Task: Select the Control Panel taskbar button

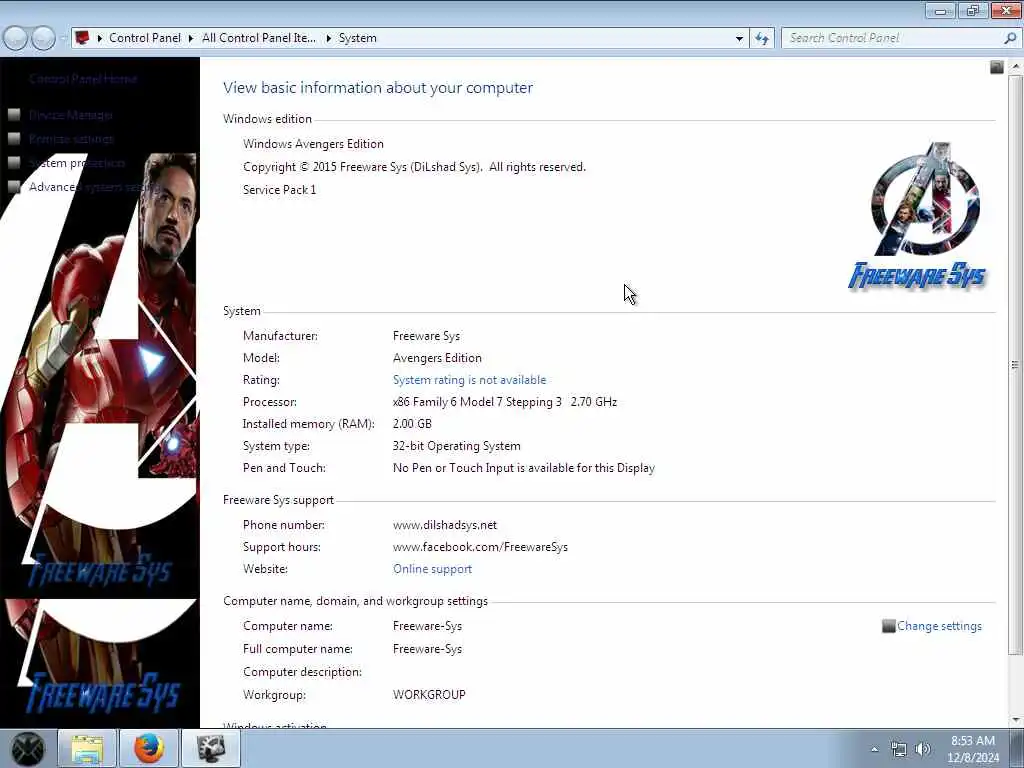Action: [x=211, y=748]
